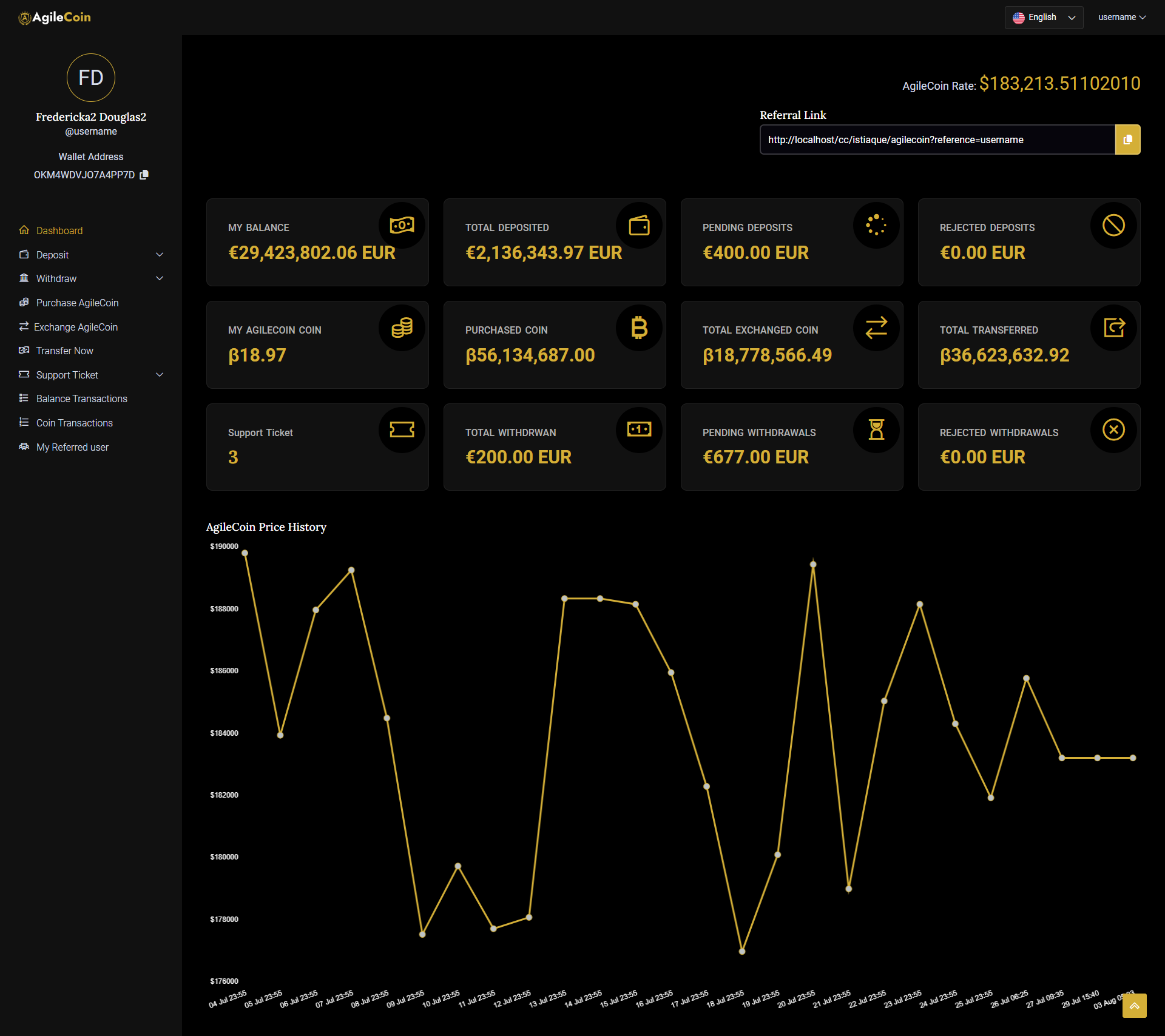Click the AgileCoin logo in header
This screenshot has height=1036, width=1165.
coord(55,18)
